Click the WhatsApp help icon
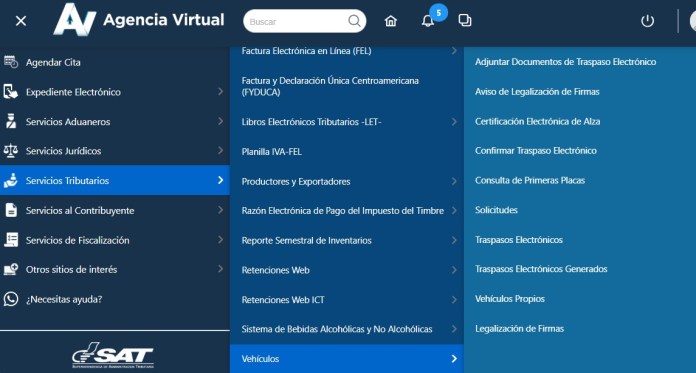The width and height of the screenshot is (696, 373). [x=11, y=299]
